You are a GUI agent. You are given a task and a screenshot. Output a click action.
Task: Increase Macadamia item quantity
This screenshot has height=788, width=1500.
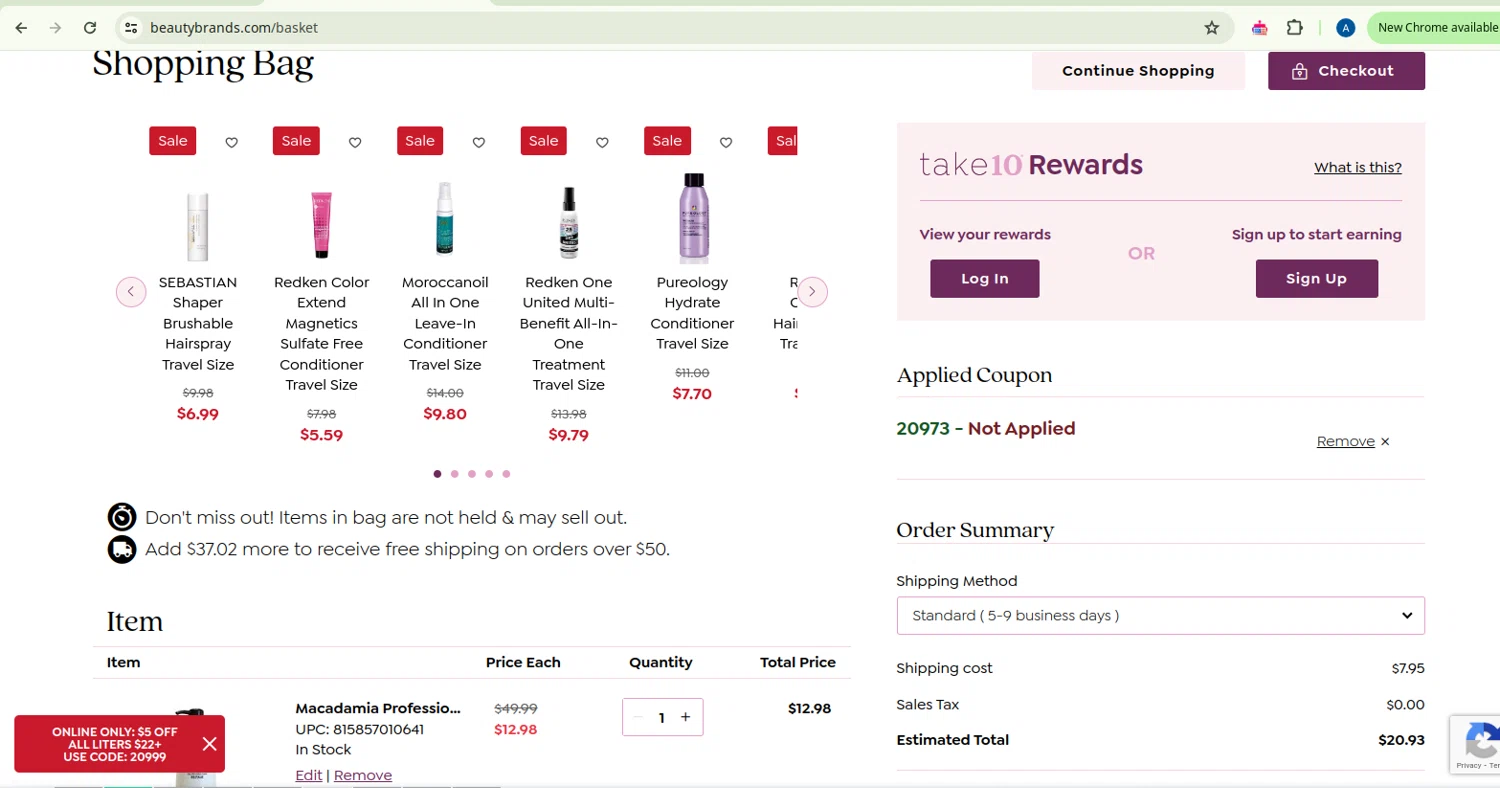(685, 717)
